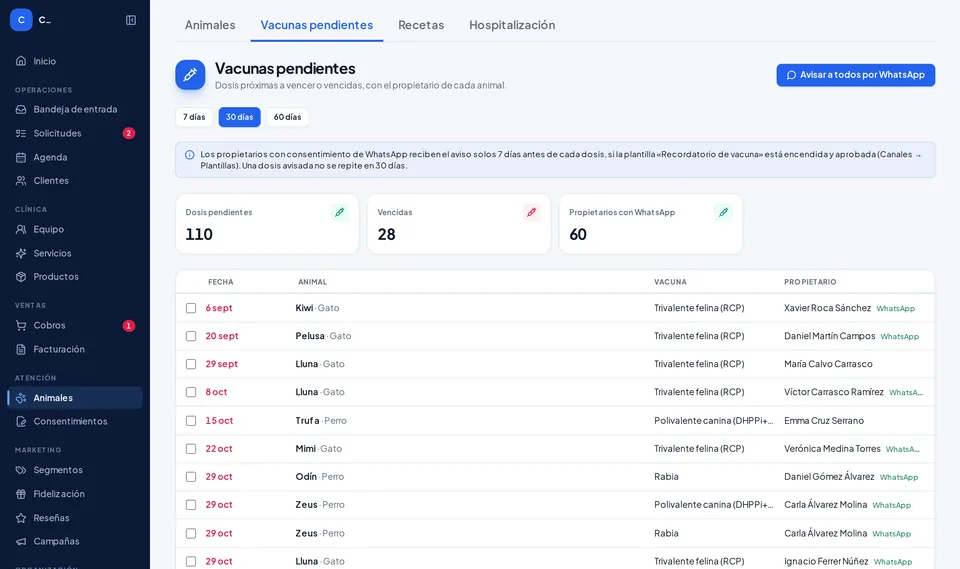960x569 pixels.
Task: Click Dosis pendientes count 110
Action: coord(199,235)
